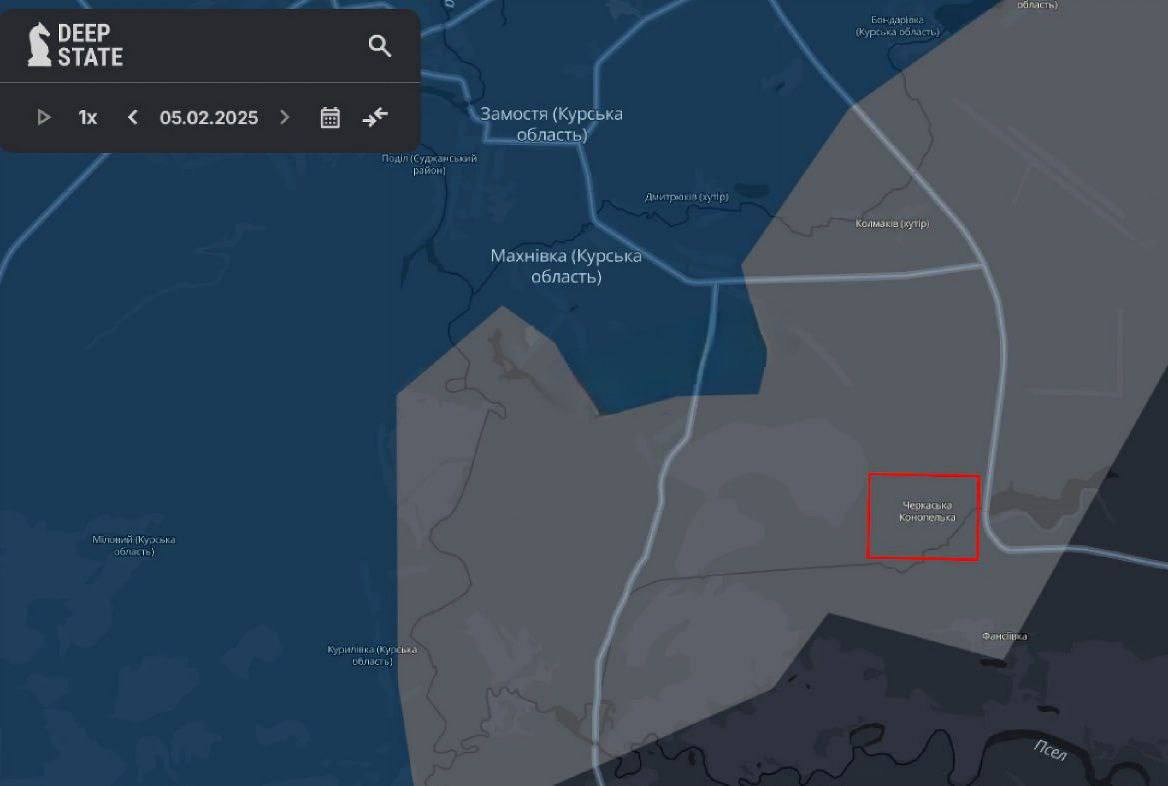Change the 1x playback speed

point(88,117)
